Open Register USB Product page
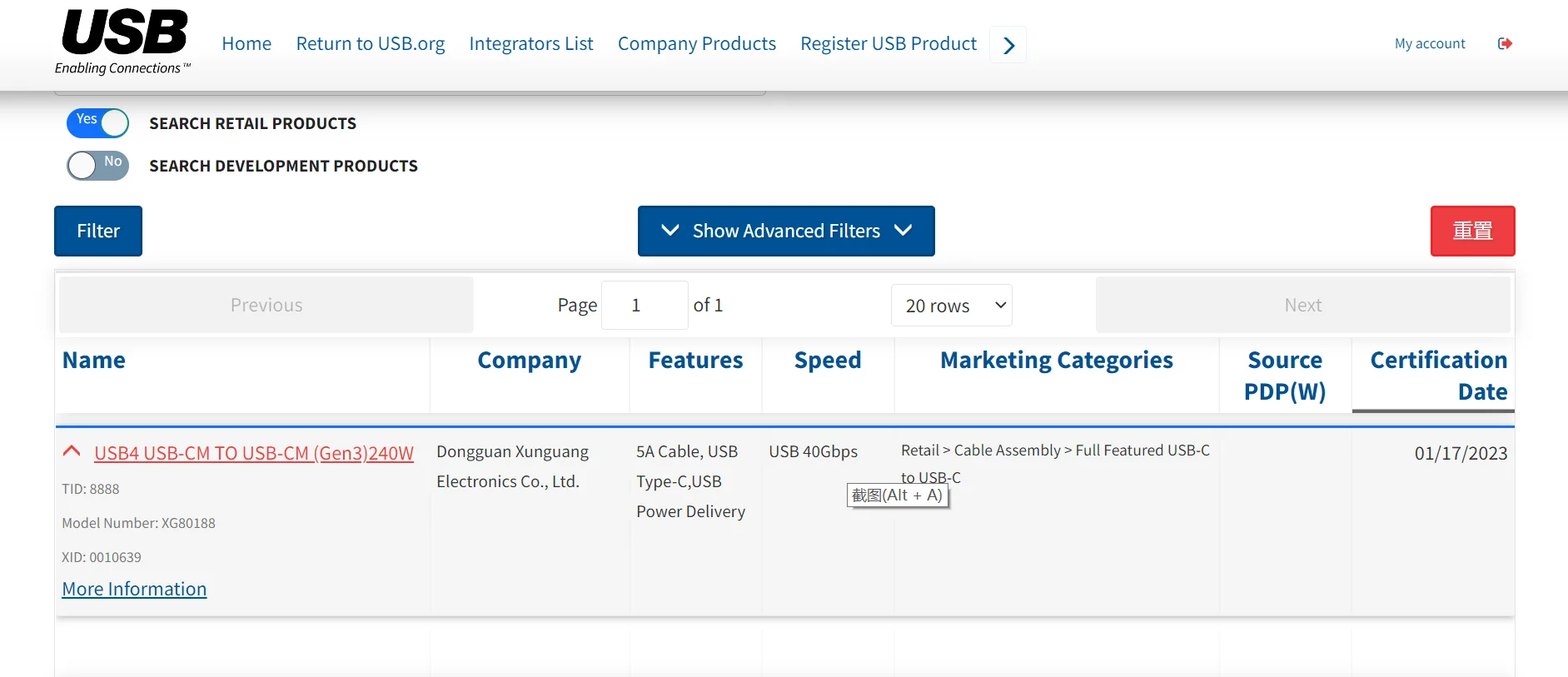Viewport: 1568px width, 677px height. (888, 43)
